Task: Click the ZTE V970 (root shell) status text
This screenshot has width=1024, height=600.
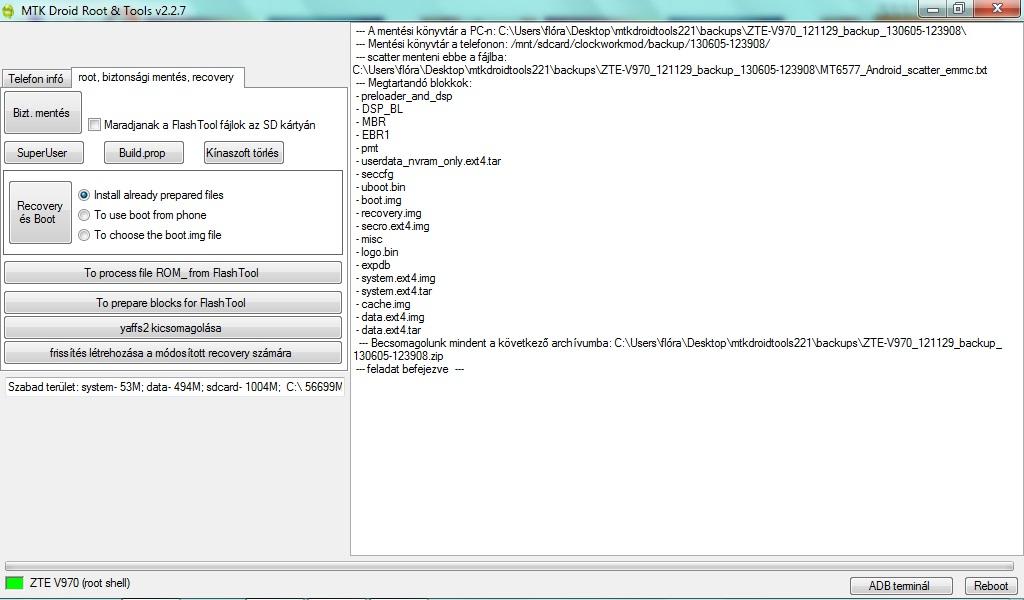Action: (x=80, y=582)
